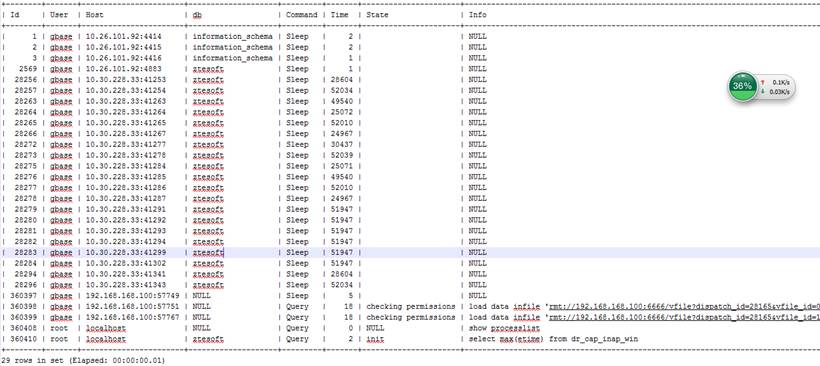Select host 10.26.101.92:4416
820x366 pixels.
[x=123, y=58]
